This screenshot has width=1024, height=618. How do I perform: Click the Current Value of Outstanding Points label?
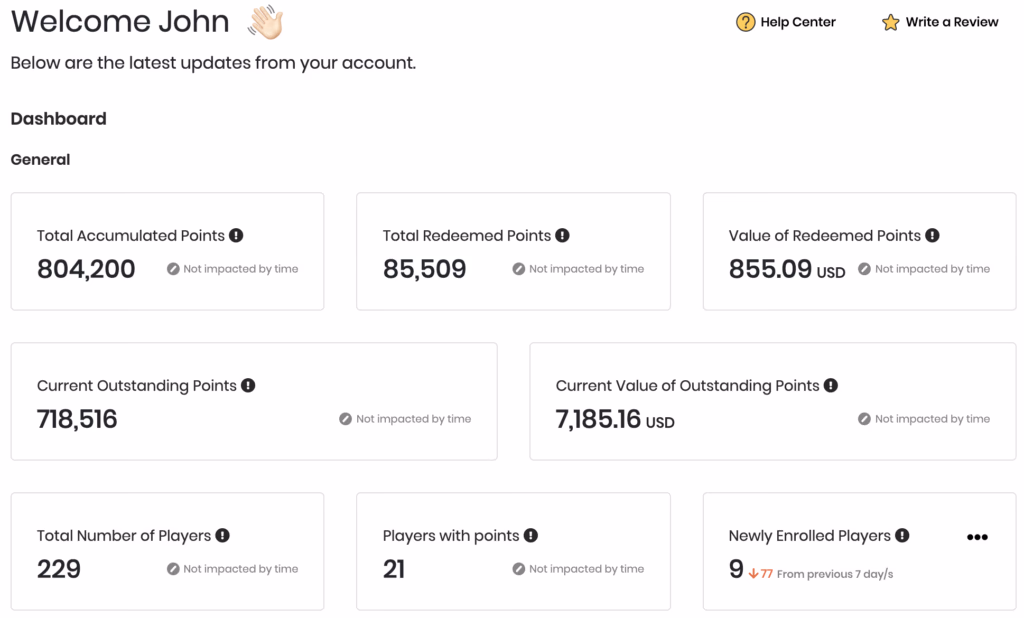click(687, 385)
